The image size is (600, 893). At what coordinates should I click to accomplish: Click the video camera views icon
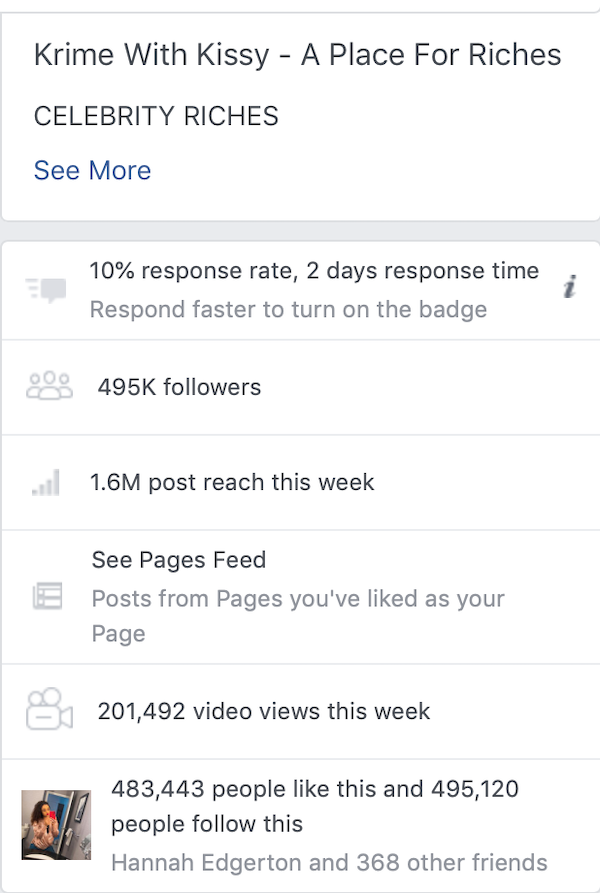pos(49,710)
